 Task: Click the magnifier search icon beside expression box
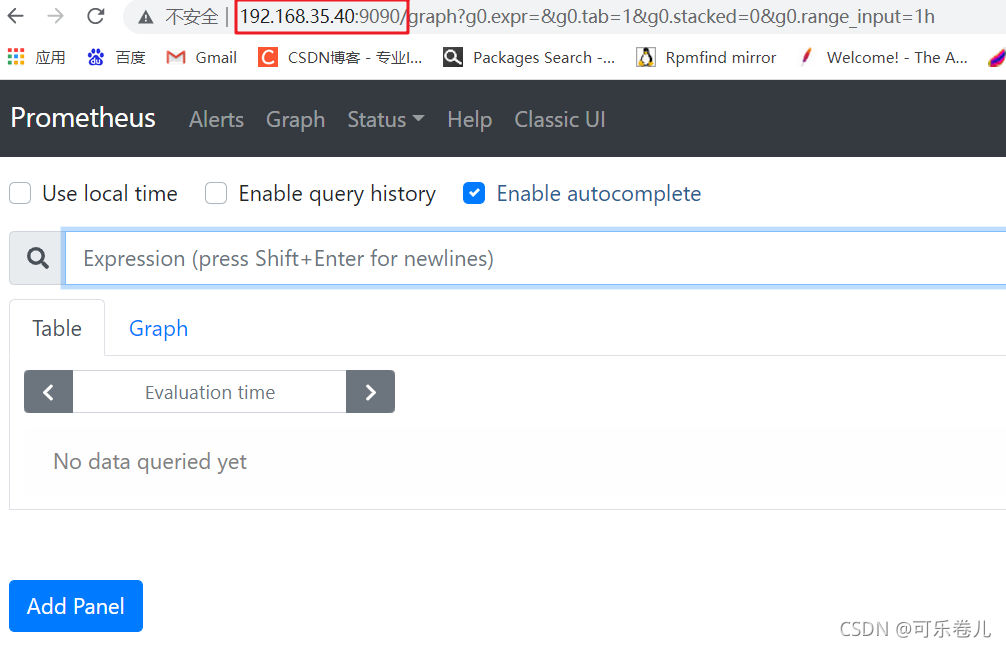pos(37,258)
